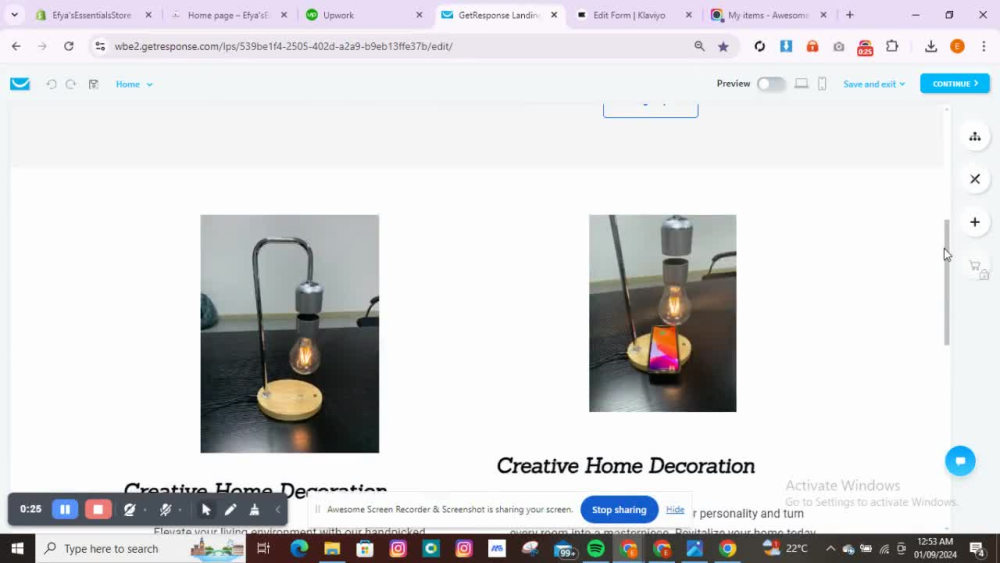
Task: Open the locked ecommerce cart icon
Action: (976, 267)
